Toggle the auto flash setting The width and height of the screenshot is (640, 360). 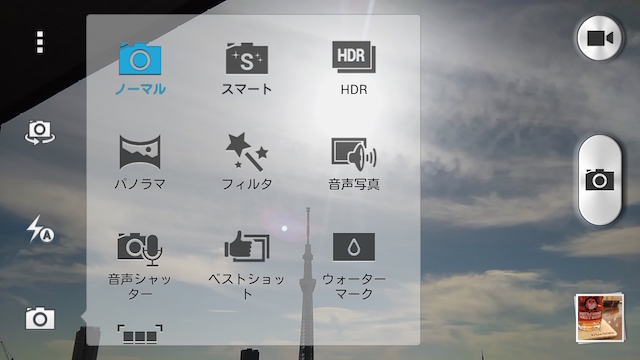pyautogui.click(x=40, y=229)
